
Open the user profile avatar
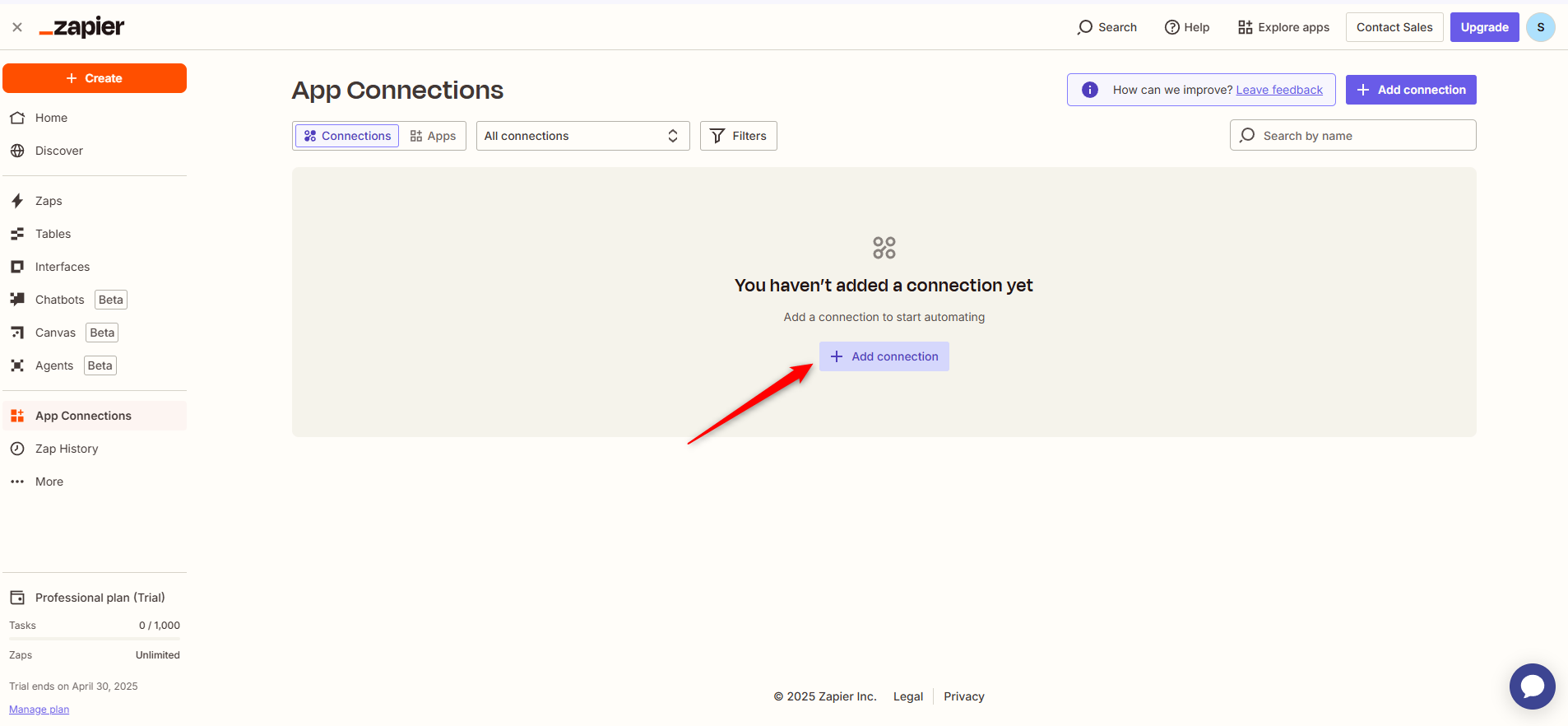coord(1540,27)
